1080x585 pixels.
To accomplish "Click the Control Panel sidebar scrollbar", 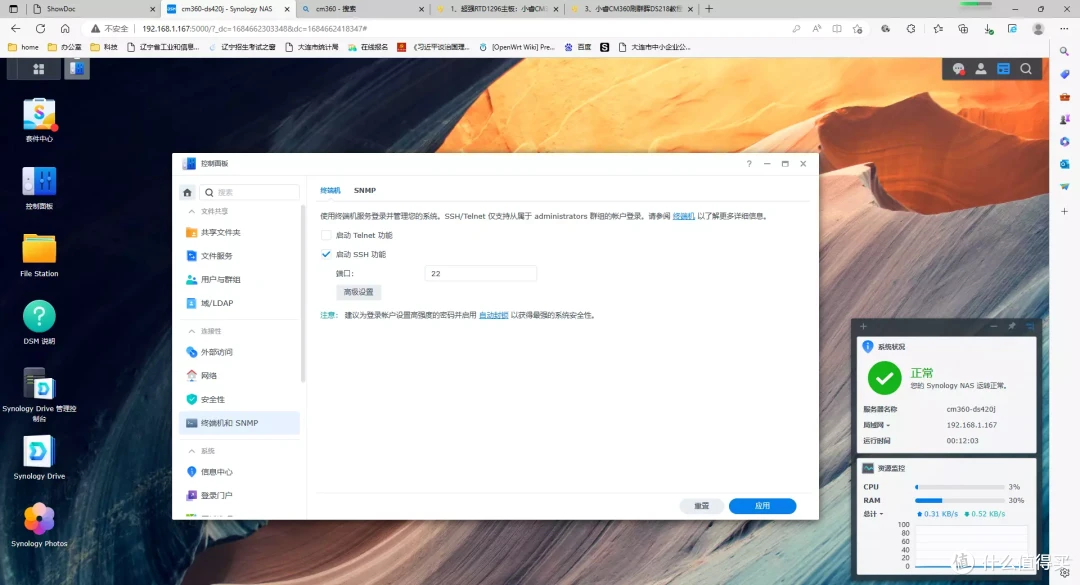I will (x=303, y=294).
